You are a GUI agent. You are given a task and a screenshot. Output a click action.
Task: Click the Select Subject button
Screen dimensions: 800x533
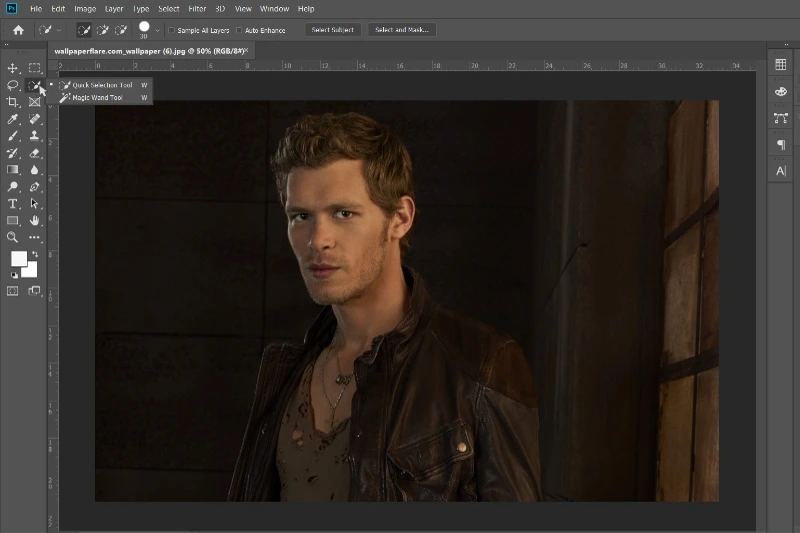coord(333,30)
